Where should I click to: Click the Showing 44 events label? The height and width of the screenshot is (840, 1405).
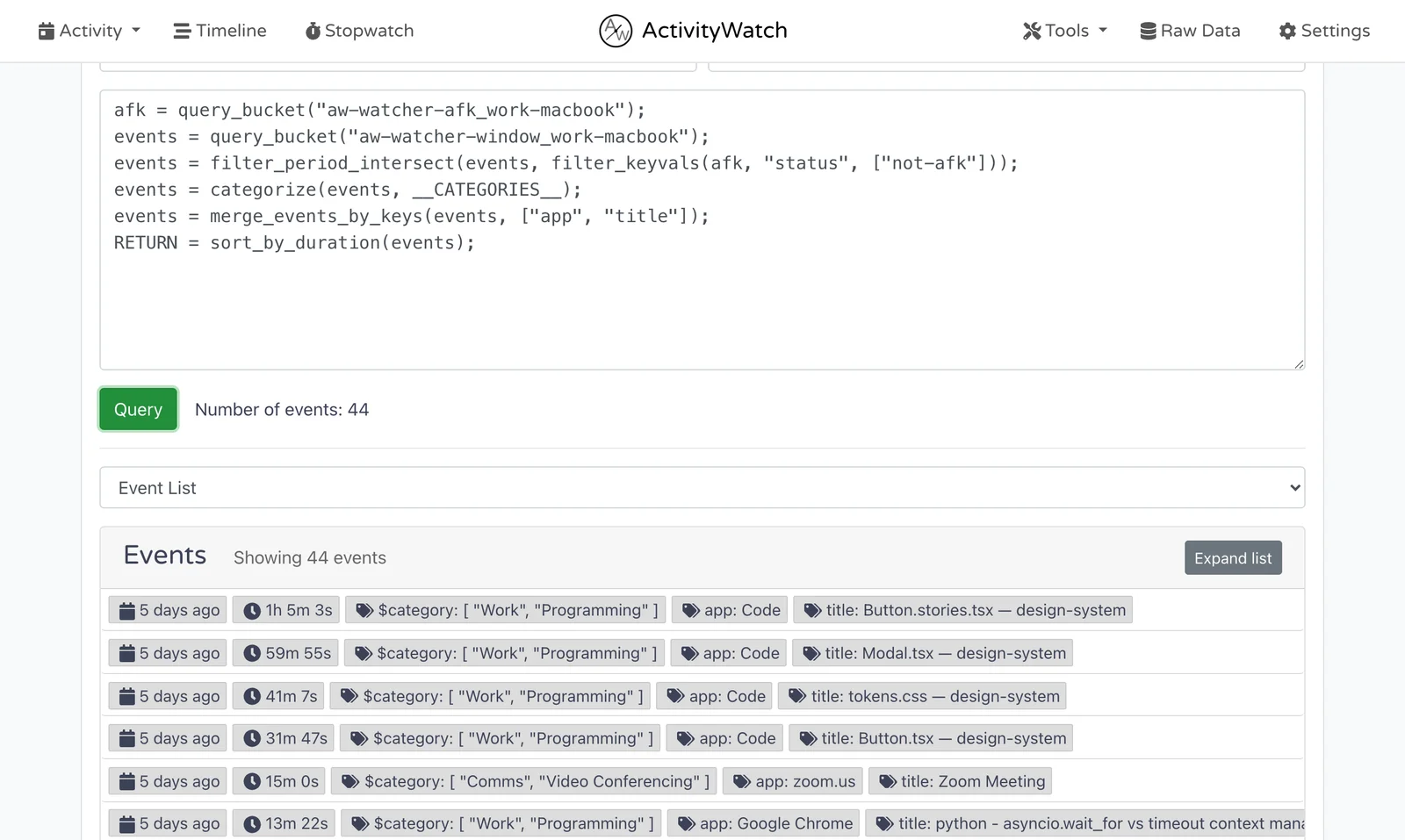(x=310, y=558)
